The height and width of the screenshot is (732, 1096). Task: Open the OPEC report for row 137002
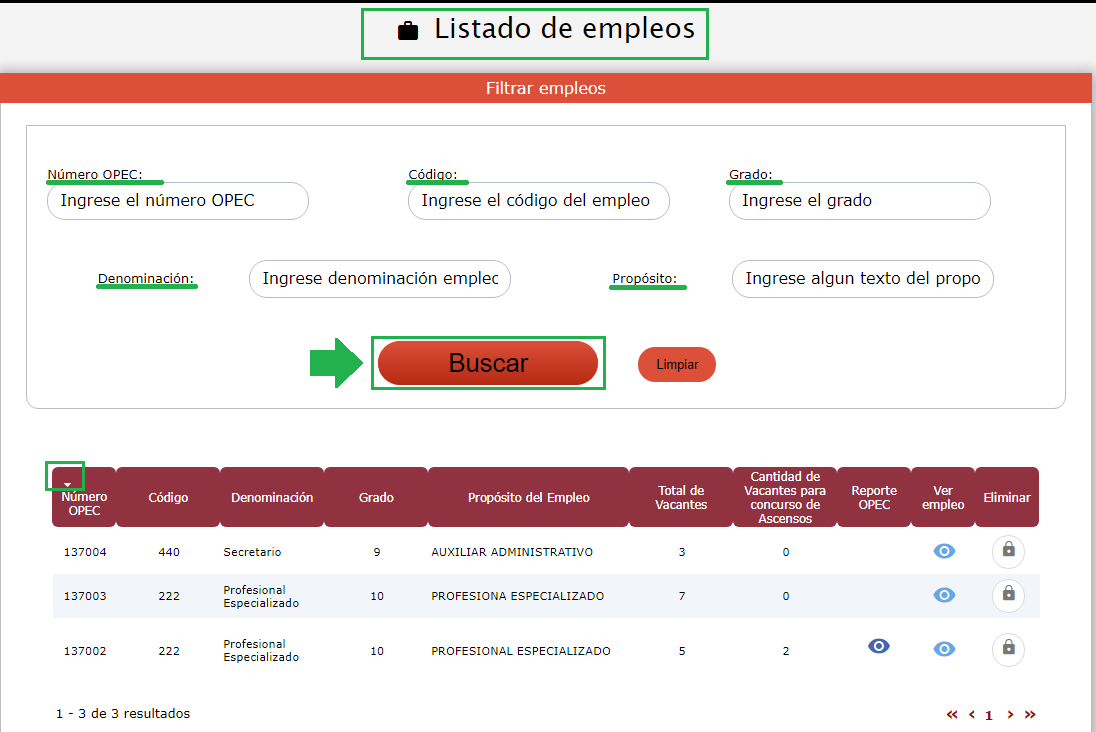[879, 647]
